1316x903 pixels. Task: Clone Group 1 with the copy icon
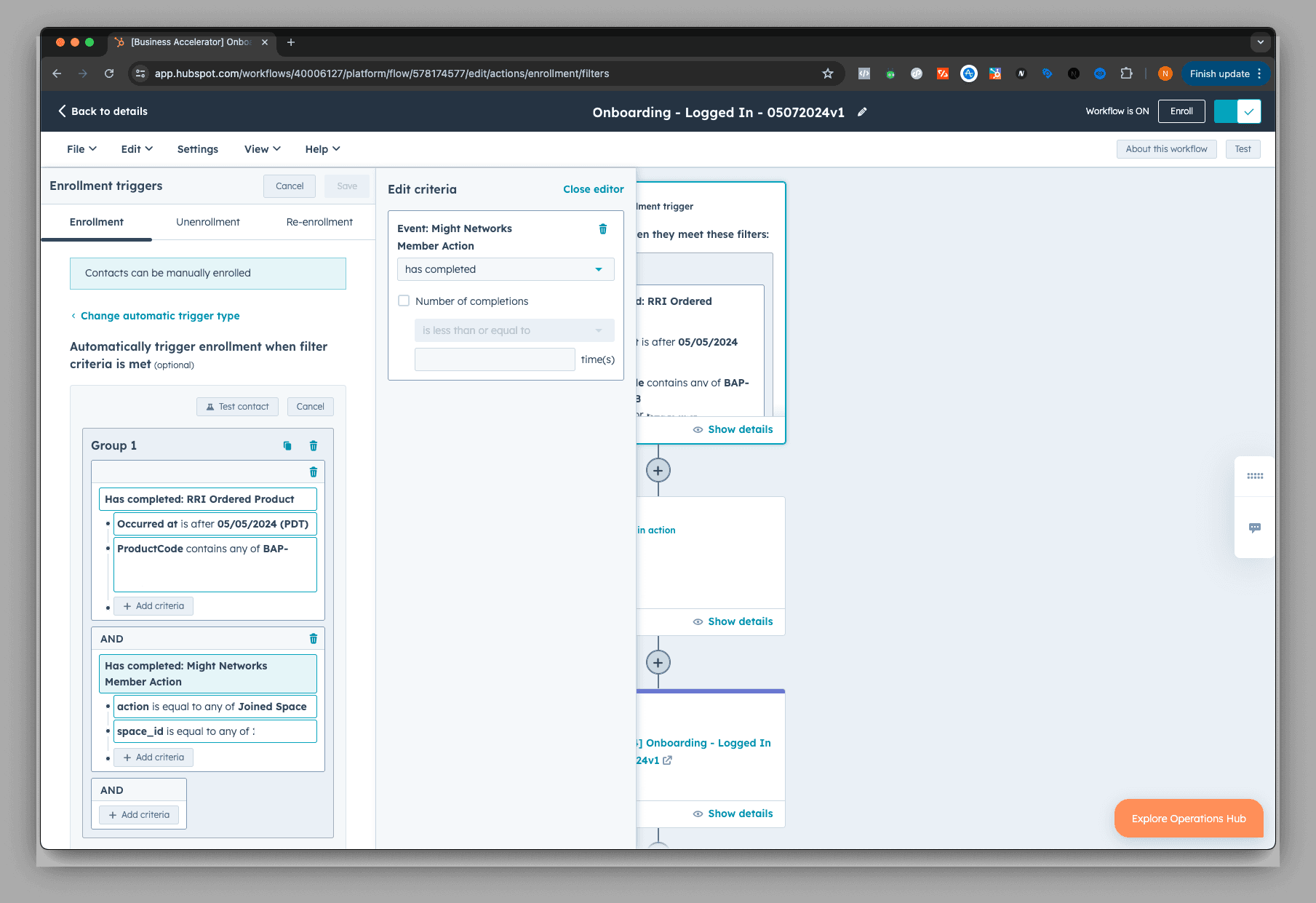(x=287, y=446)
